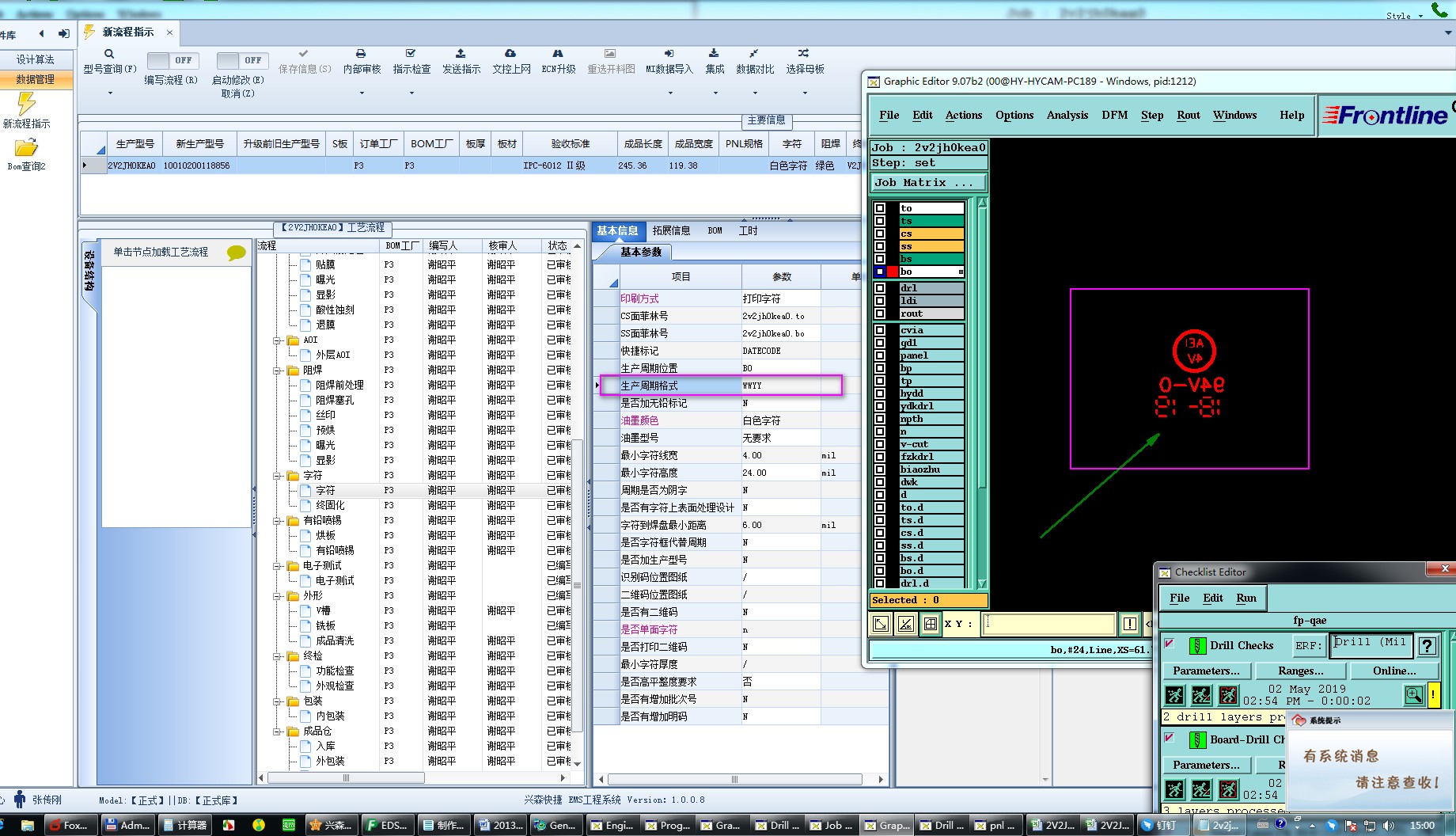Check the Drill Checks checkbox

(1170, 644)
